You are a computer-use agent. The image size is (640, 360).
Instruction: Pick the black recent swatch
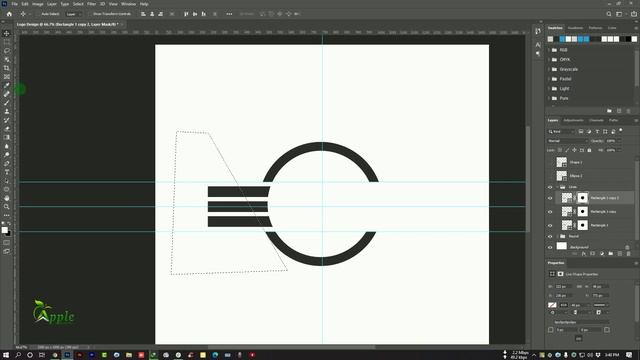coord(628,39)
